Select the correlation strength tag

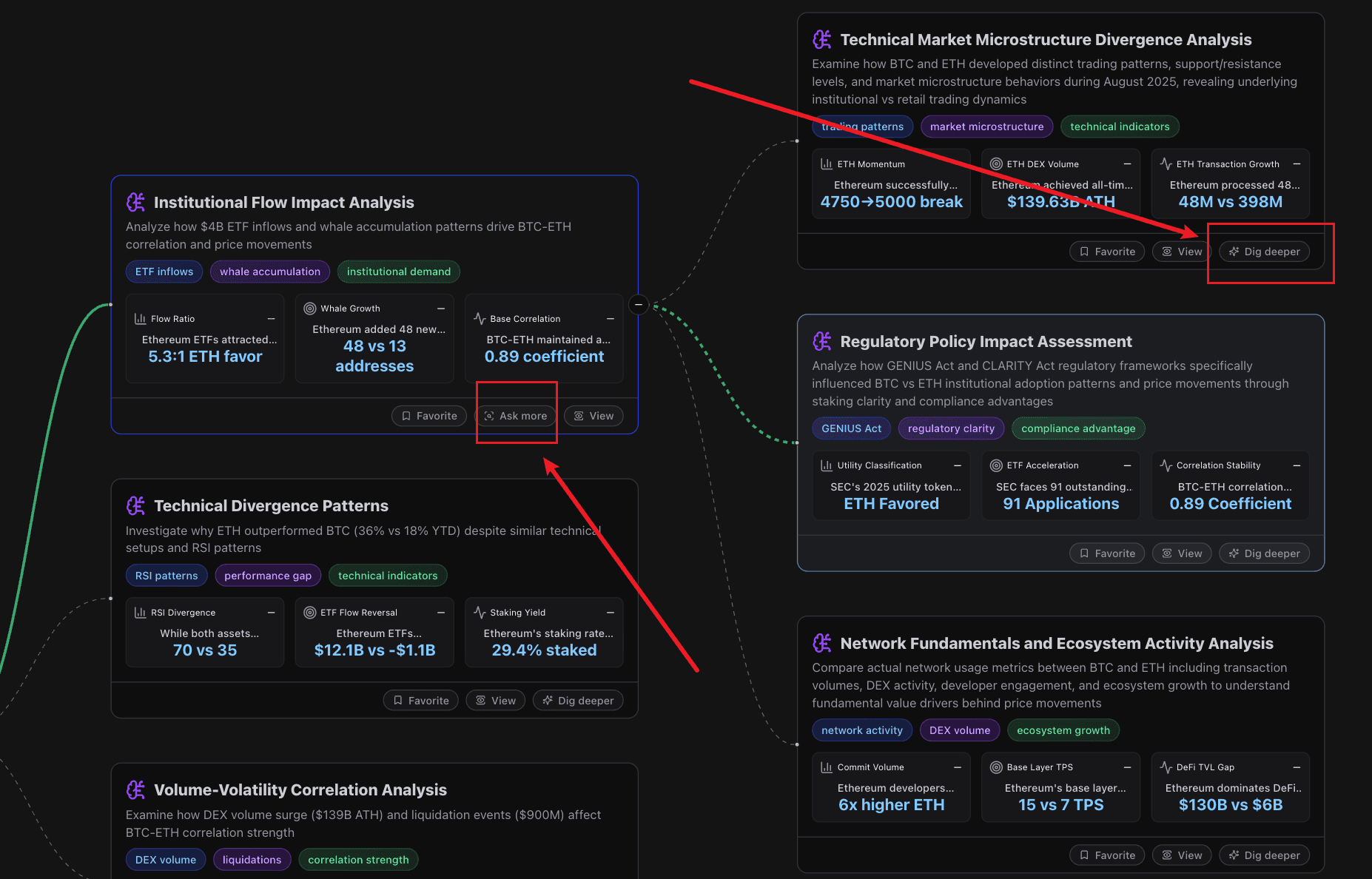click(358, 860)
